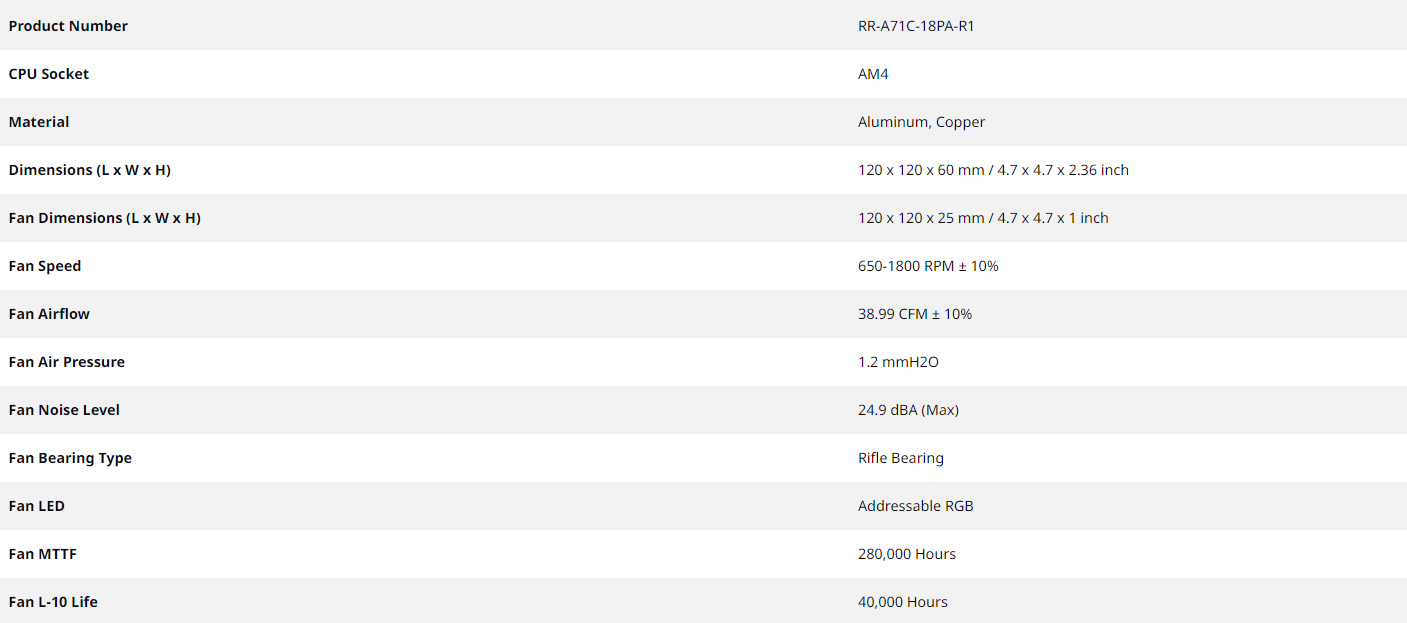Click the Material row label
Image resolution: width=1407 pixels, height=623 pixels.
point(39,122)
